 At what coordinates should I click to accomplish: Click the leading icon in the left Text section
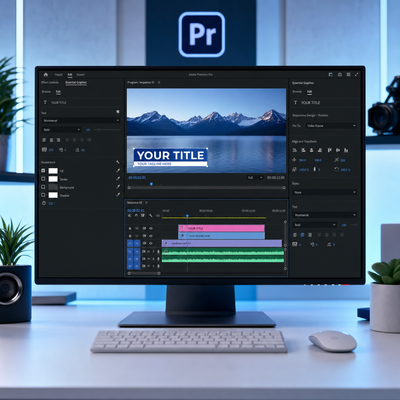[77, 150]
